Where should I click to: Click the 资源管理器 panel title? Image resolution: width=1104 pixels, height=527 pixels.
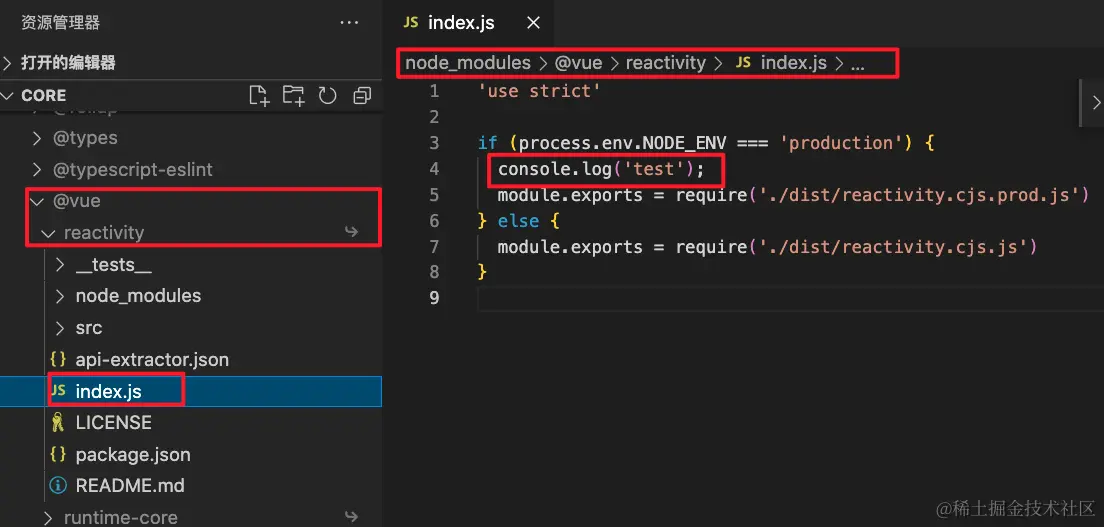tap(61, 23)
